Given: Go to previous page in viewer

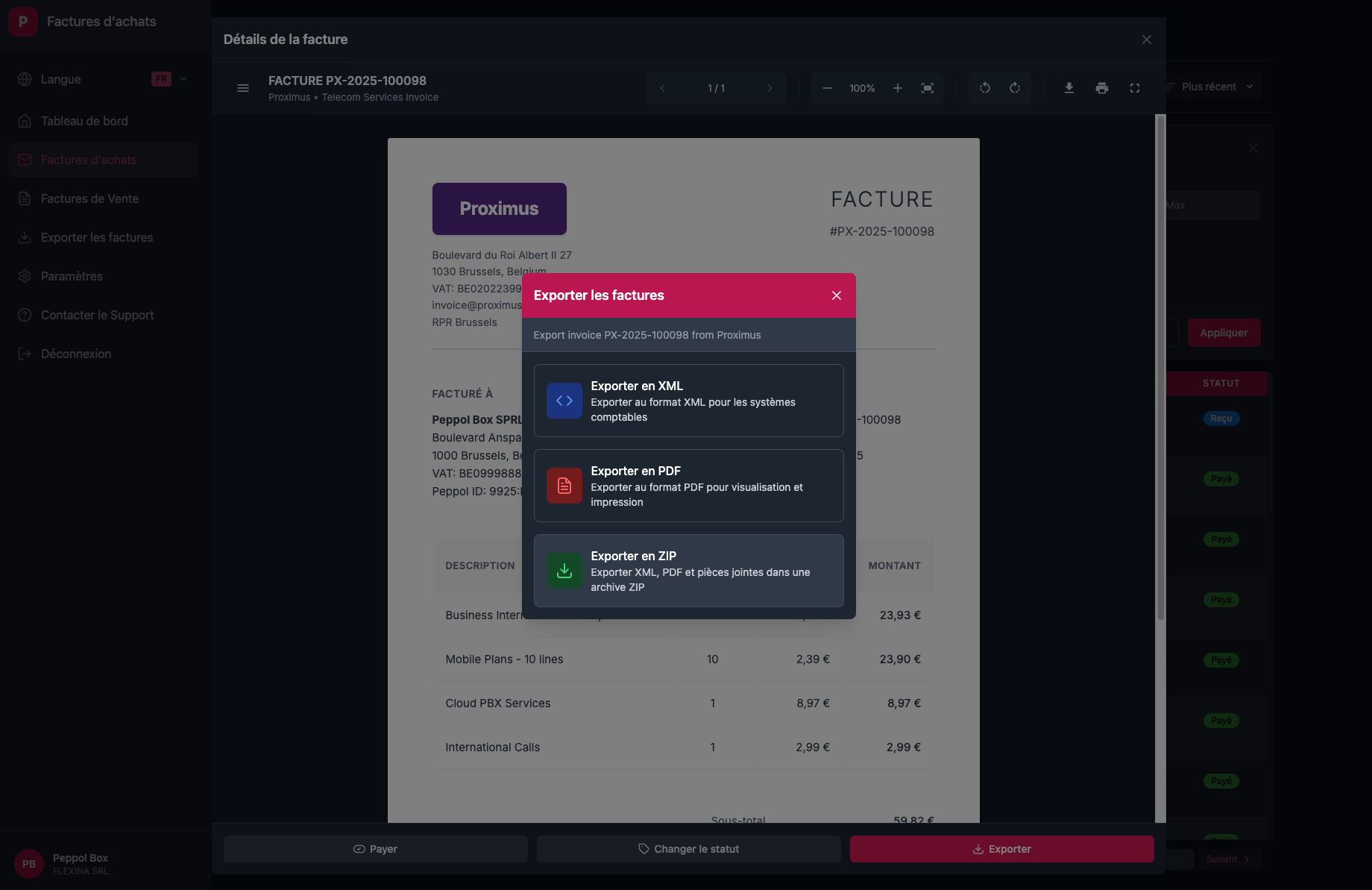Looking at the screenshot, I should pyautogui.click(x=662, y=88).
